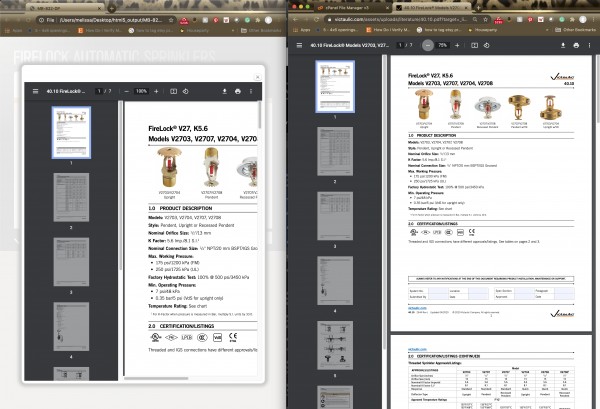Zoom in the right PDF viewer

[457, 45]
